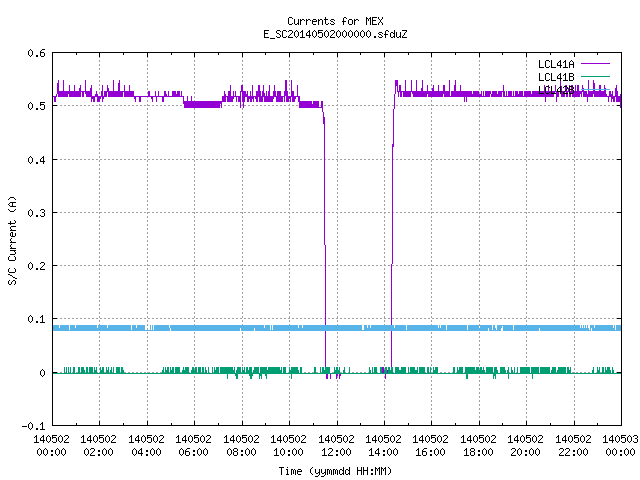Click the 0.4 y-axis tick label

click(36, 160)
